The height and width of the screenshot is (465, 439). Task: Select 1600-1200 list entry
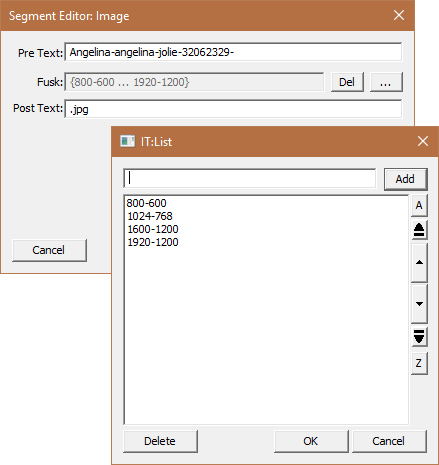tap(153, 229)
